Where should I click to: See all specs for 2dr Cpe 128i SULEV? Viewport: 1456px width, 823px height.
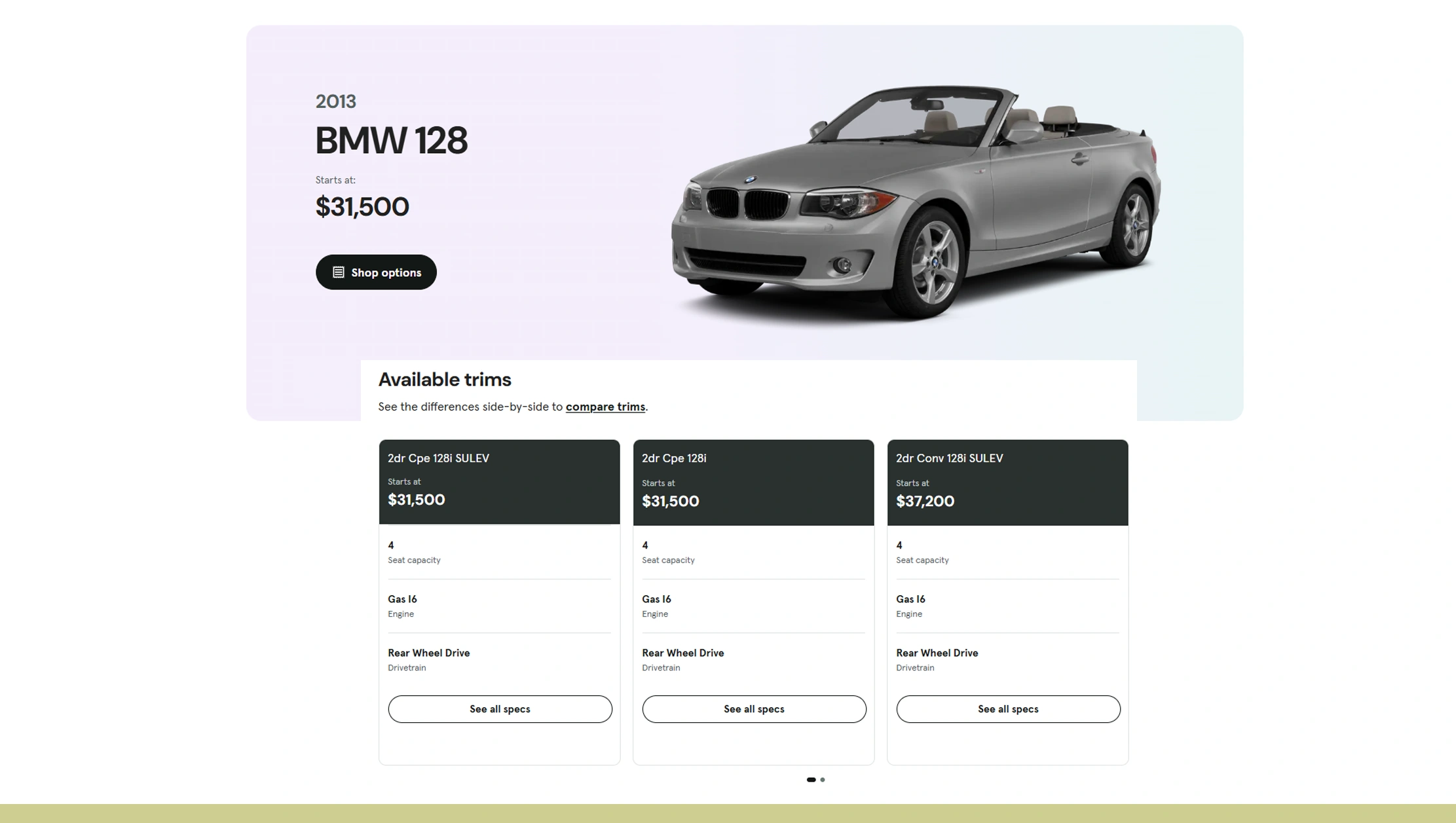point(499,709)
